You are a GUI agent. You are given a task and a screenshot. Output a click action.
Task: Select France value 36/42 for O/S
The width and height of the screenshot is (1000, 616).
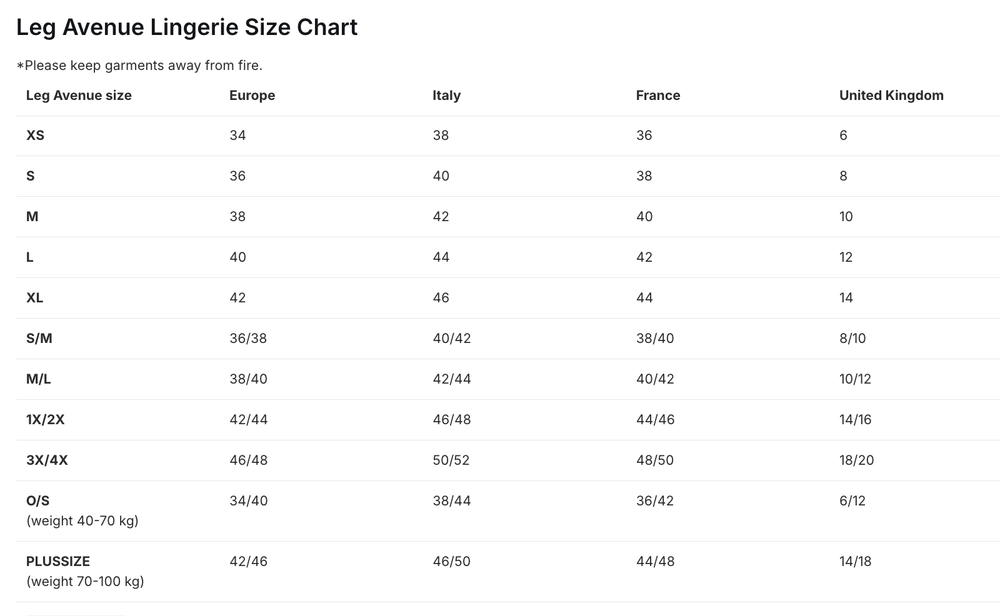pyautogui.click(x=654, y=501)
